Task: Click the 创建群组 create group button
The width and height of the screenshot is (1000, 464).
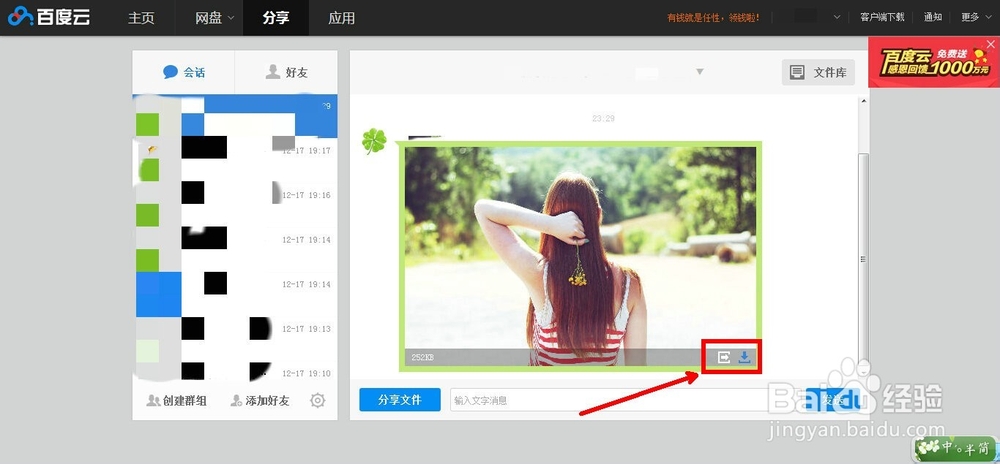Action: (177, 400)
